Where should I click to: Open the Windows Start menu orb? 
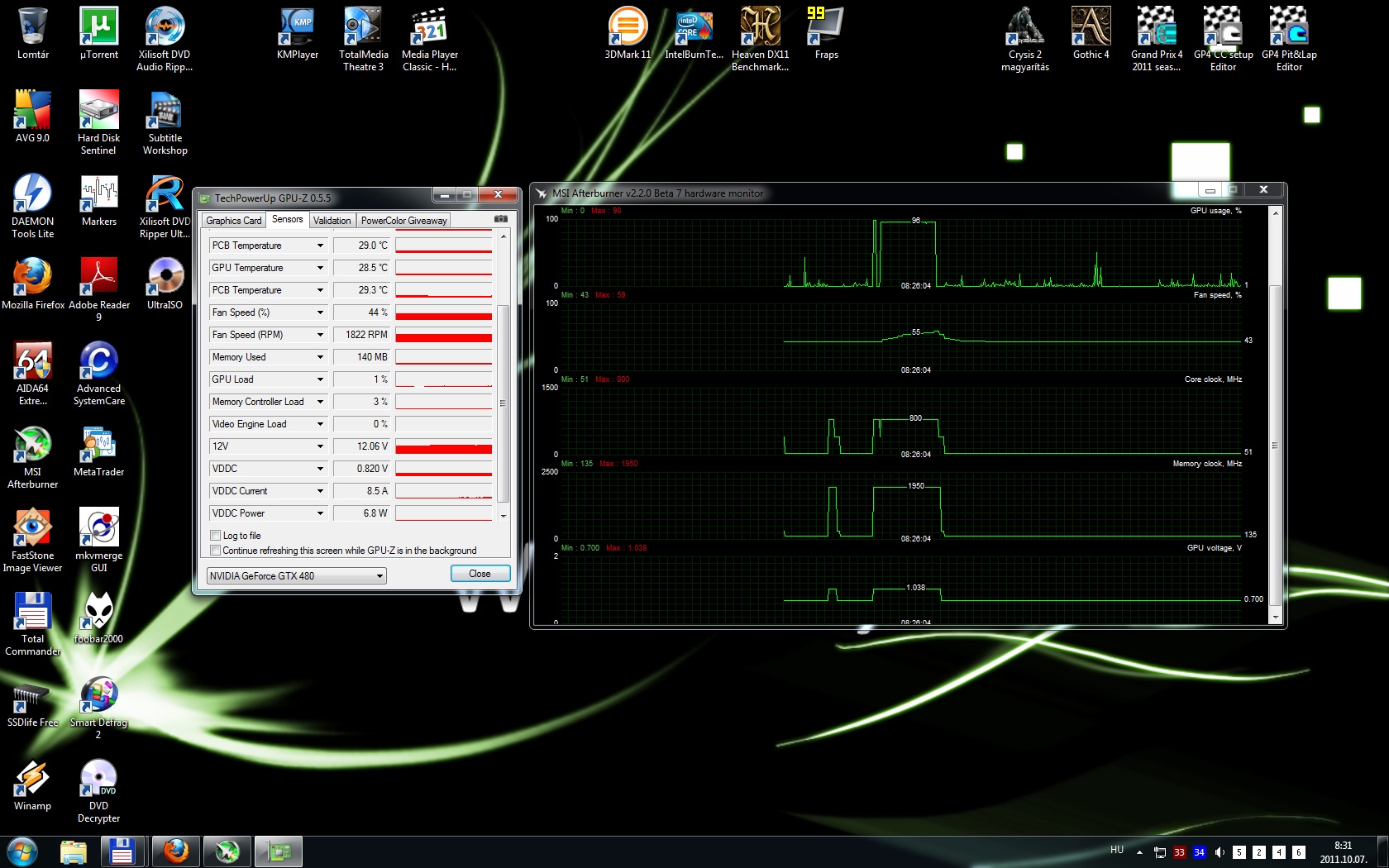pyautogui.click(x=22, y=851)
